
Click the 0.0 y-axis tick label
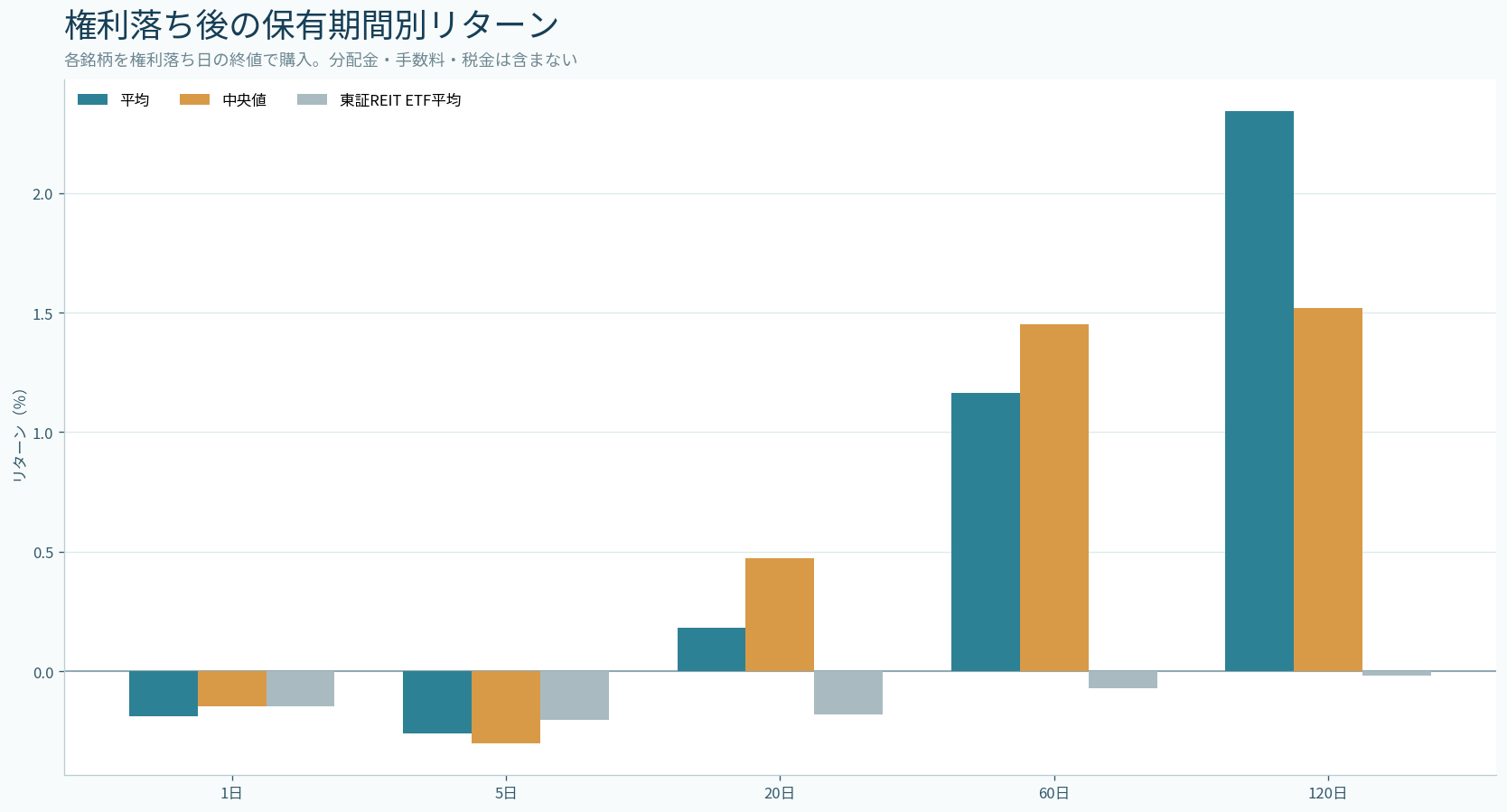click(x=43, y=672)
